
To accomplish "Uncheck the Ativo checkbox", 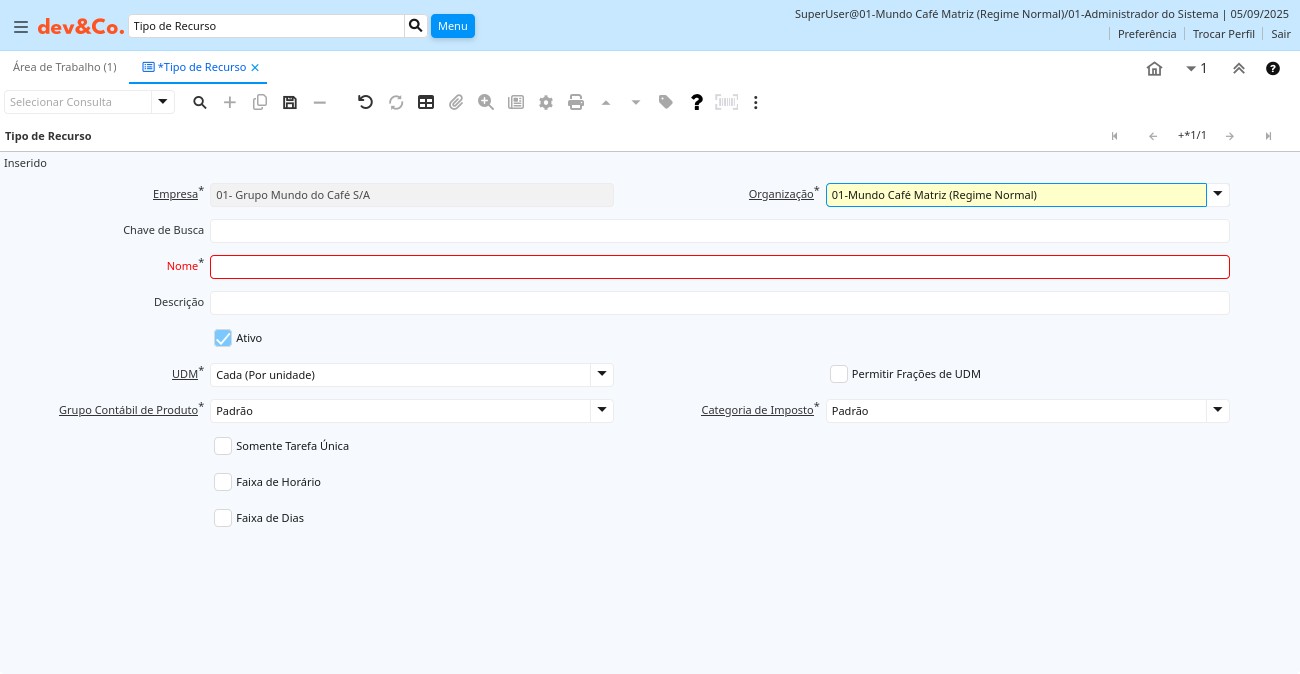I will 223,338.
